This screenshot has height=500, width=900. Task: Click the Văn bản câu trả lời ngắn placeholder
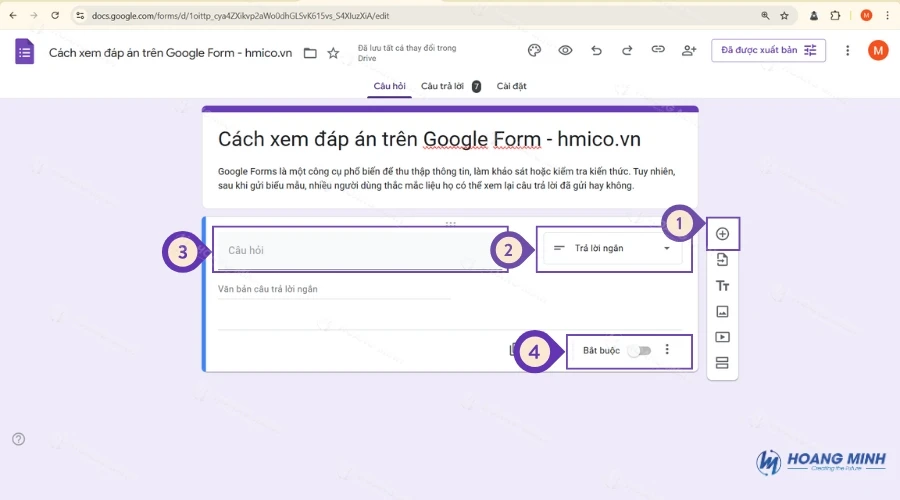267,289
